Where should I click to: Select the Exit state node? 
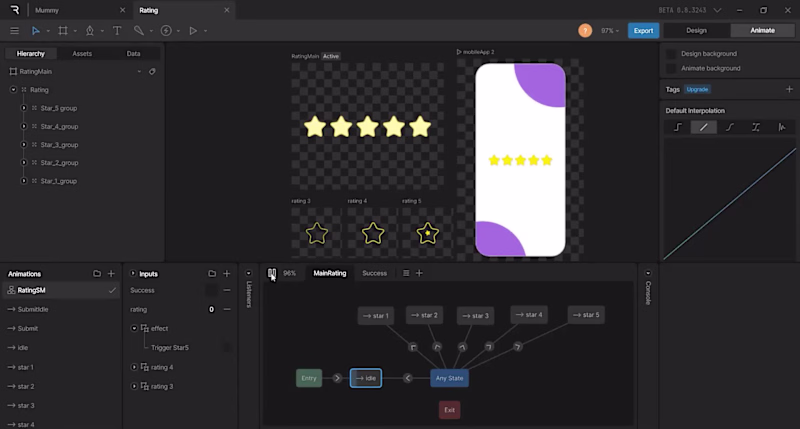click(x=449, y=410)
